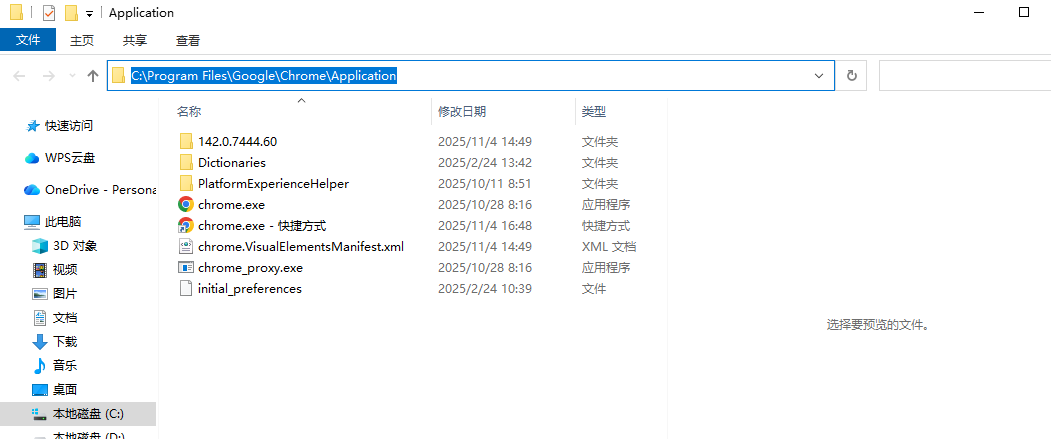Maximize the Application window
The width and height of the screenshot is (1051, 439).
tap(1024, 12)
